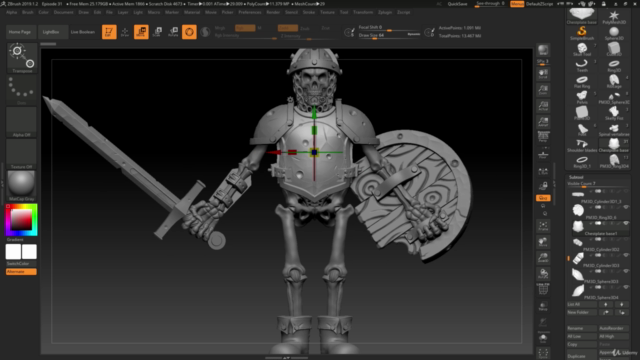Open the Render menu
Image resolution: width=640 pixels, height=360 pixels.
273,12
